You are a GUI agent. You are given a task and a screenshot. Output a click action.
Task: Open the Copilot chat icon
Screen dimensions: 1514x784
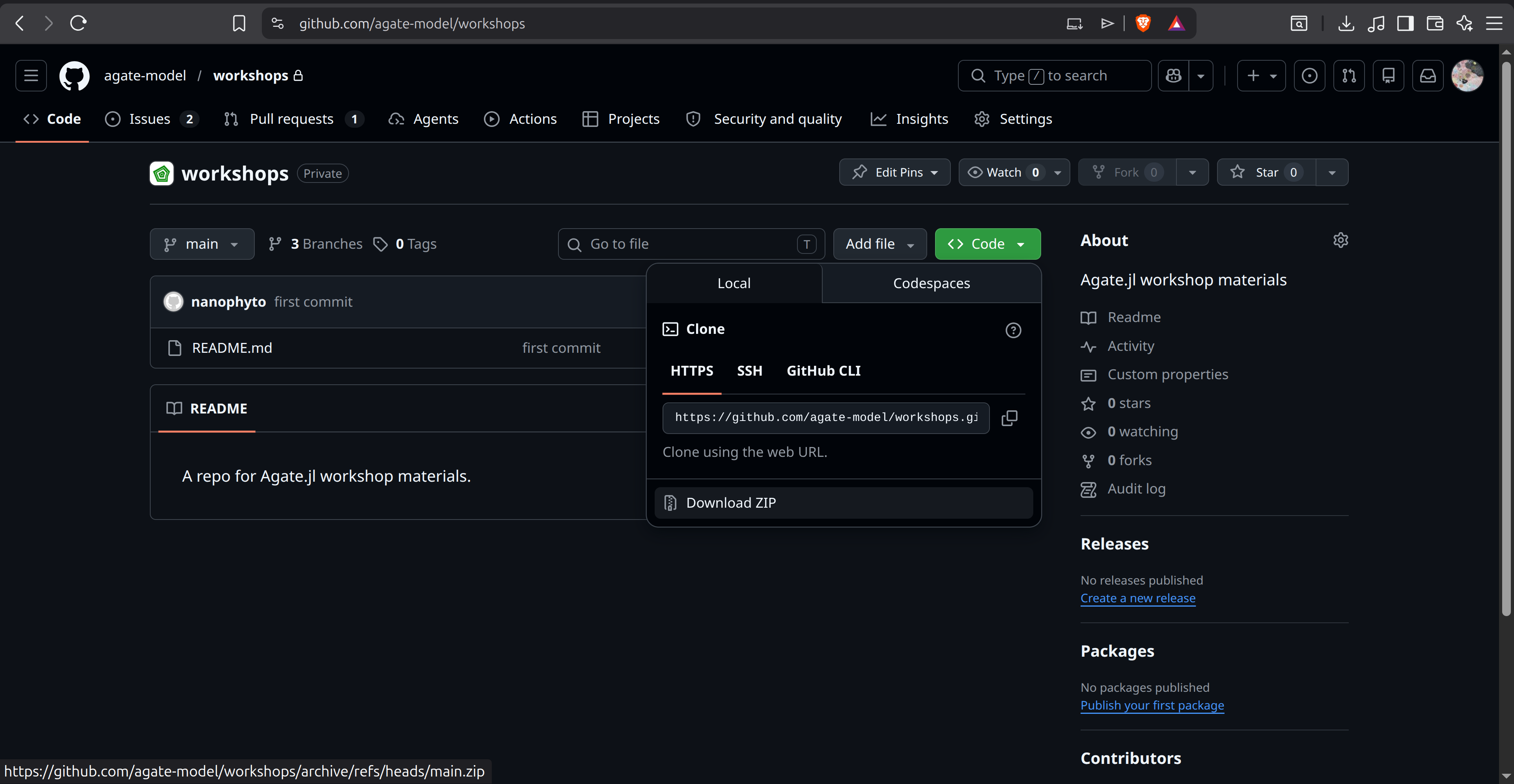click(x=1174, y=76)
